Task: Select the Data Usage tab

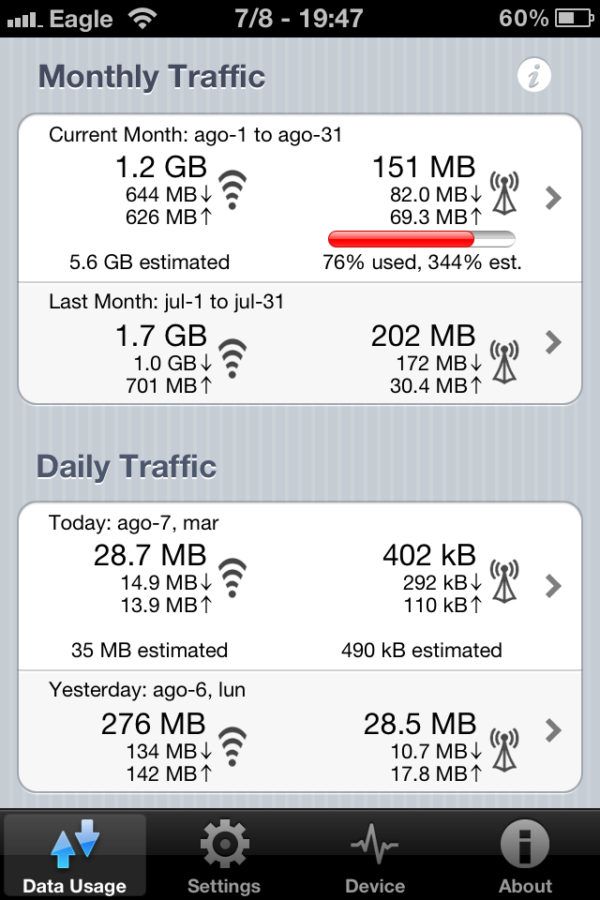Action: click(x=75, y=855)
